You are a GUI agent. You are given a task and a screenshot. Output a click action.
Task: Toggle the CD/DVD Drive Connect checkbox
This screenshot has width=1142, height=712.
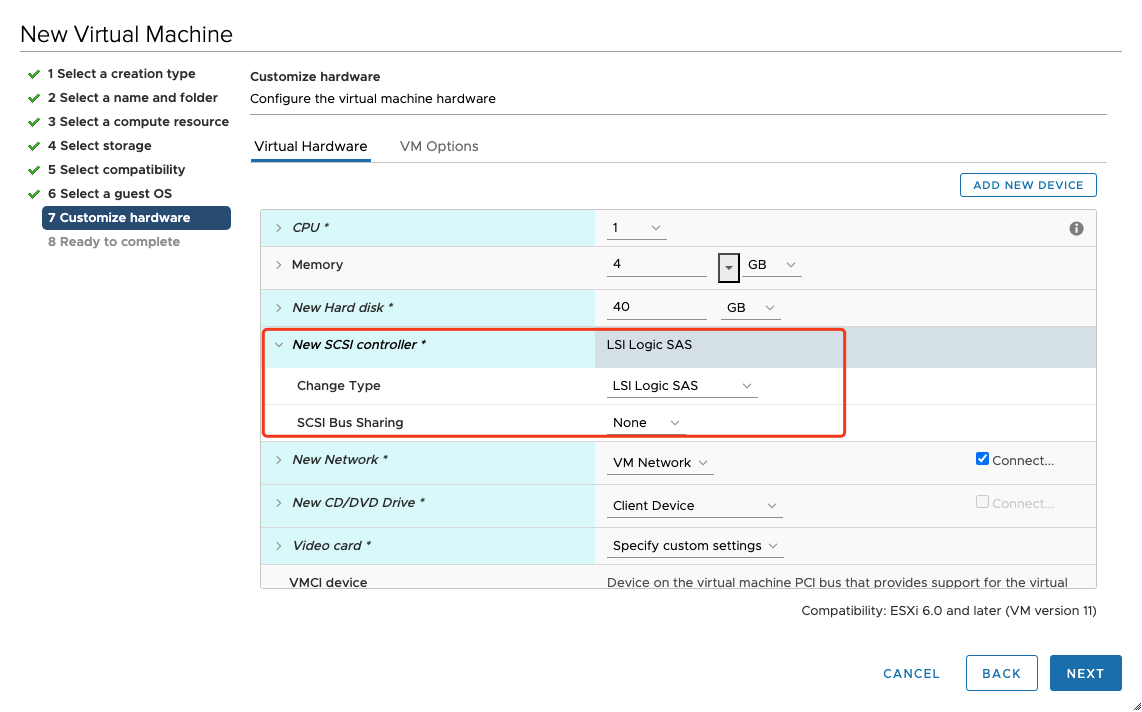click(x=982, y=502)
